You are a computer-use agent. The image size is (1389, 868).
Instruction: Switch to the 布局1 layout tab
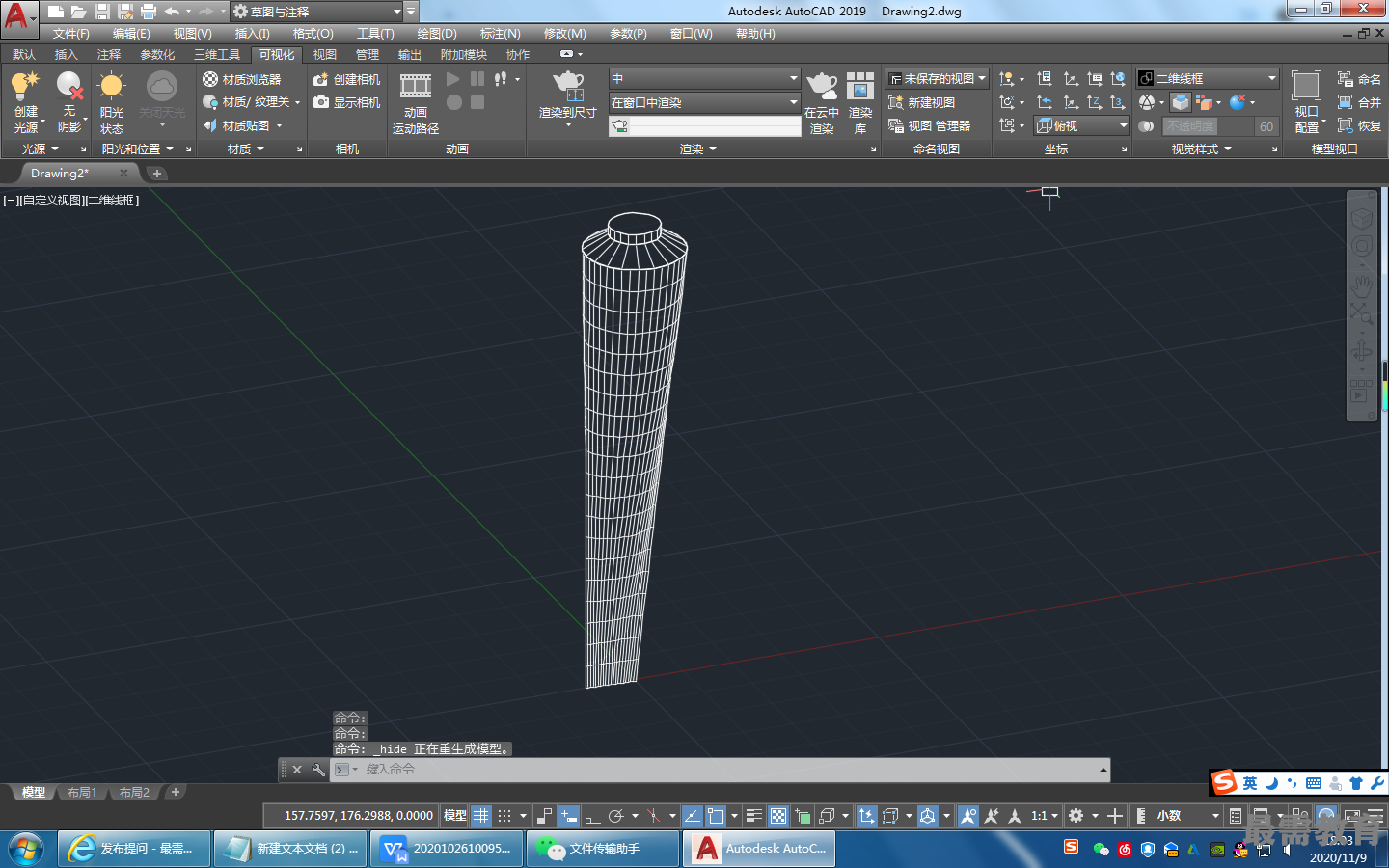click(82, 792)
